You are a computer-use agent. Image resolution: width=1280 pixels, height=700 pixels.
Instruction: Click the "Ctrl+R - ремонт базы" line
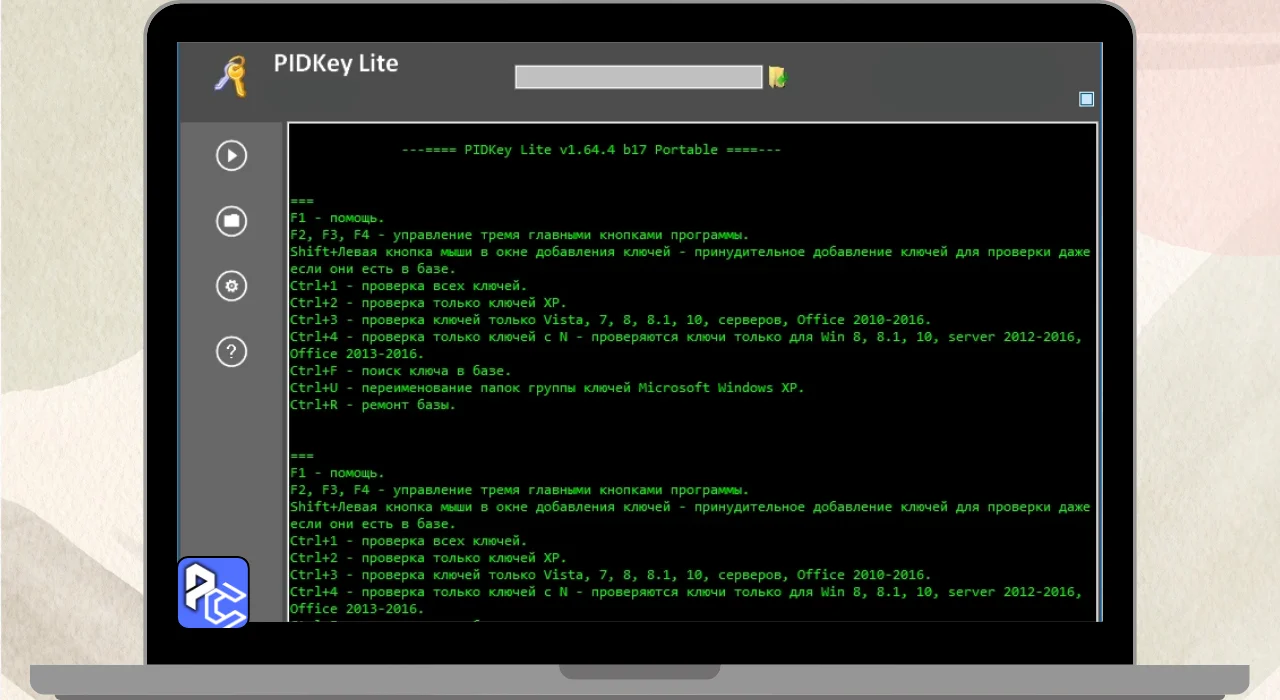373,405
